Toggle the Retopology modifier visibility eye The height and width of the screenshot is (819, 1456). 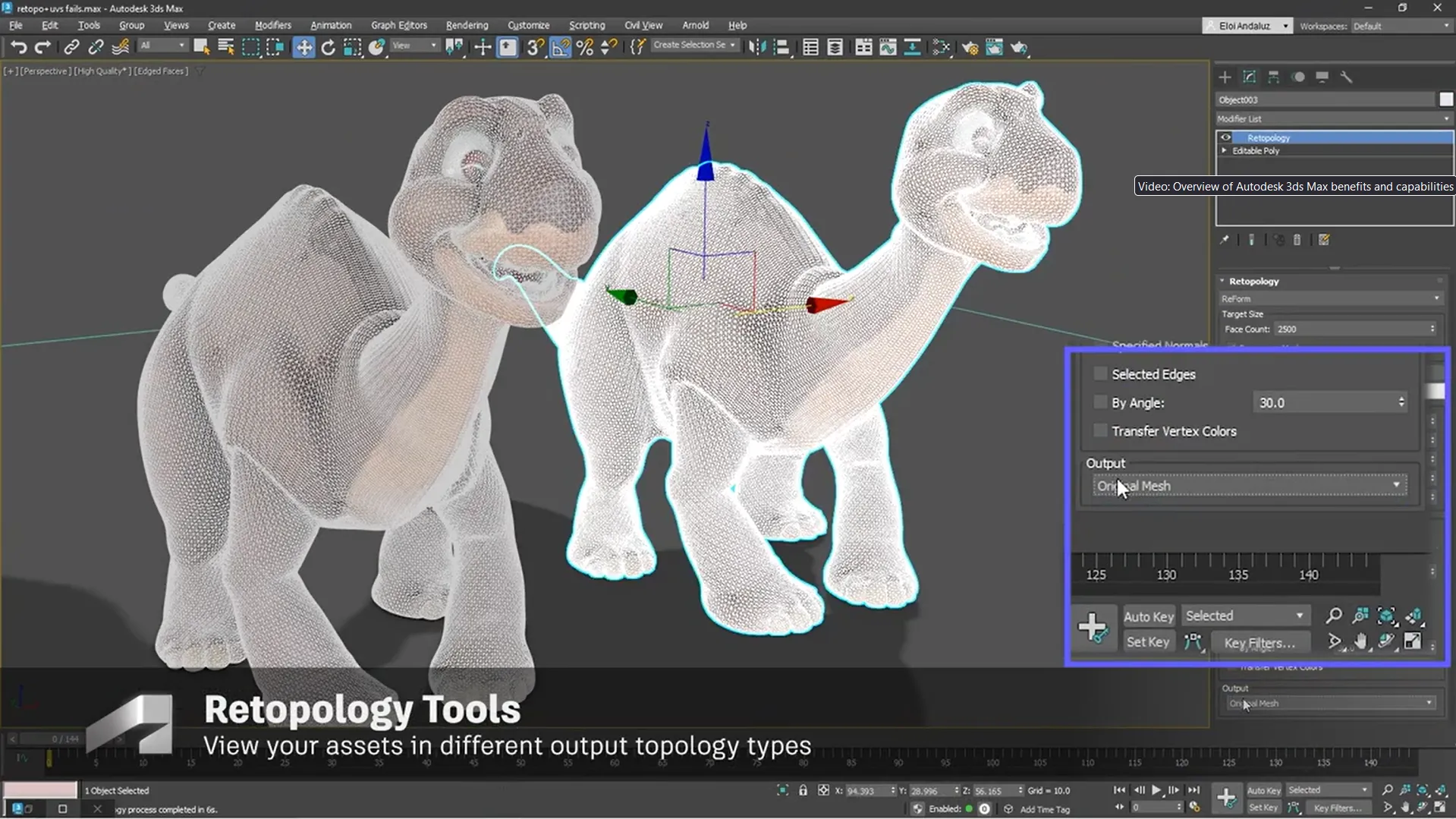pos(1227,137)
